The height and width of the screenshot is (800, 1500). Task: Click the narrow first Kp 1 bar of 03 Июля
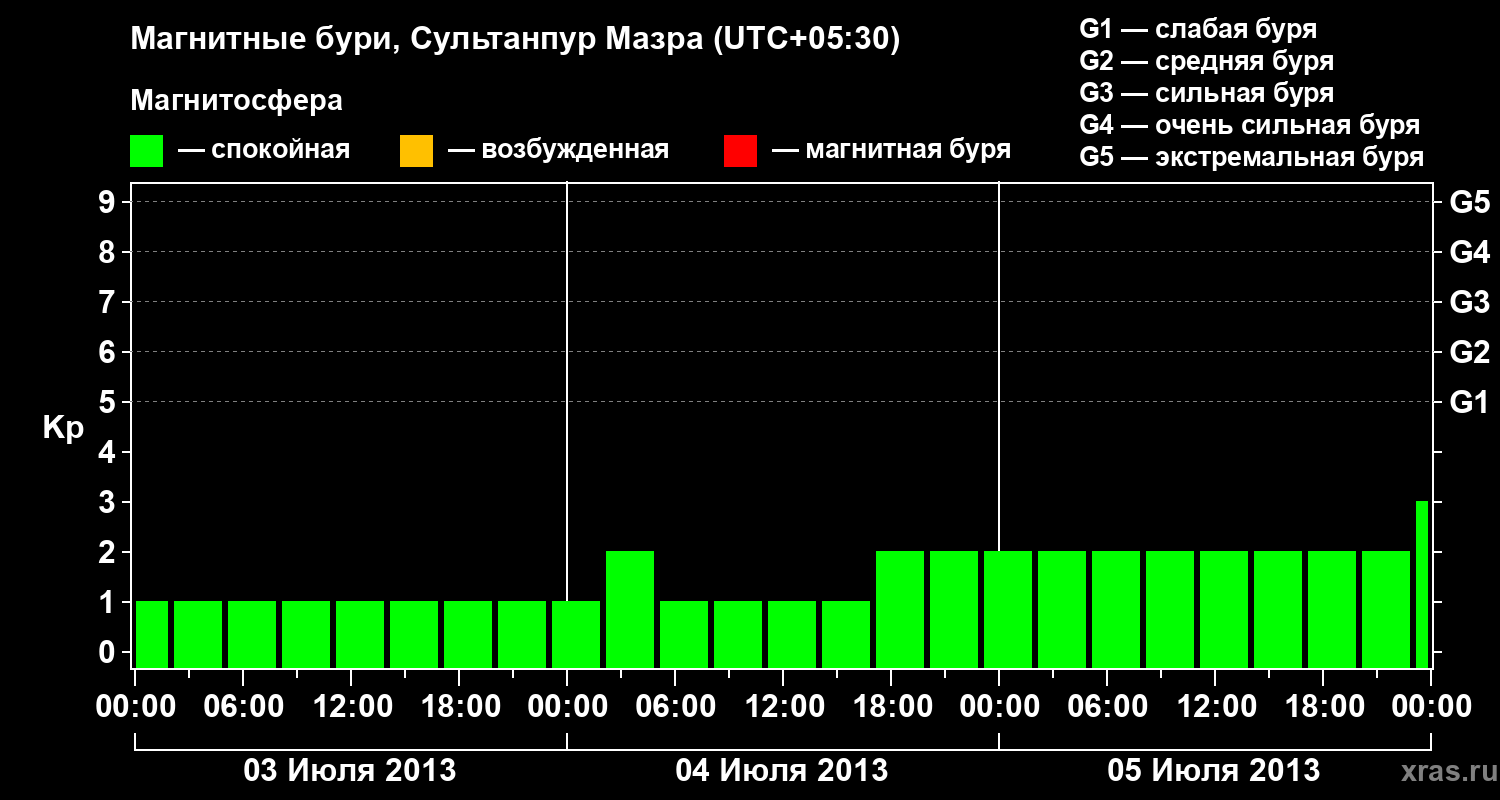[152, 634]
